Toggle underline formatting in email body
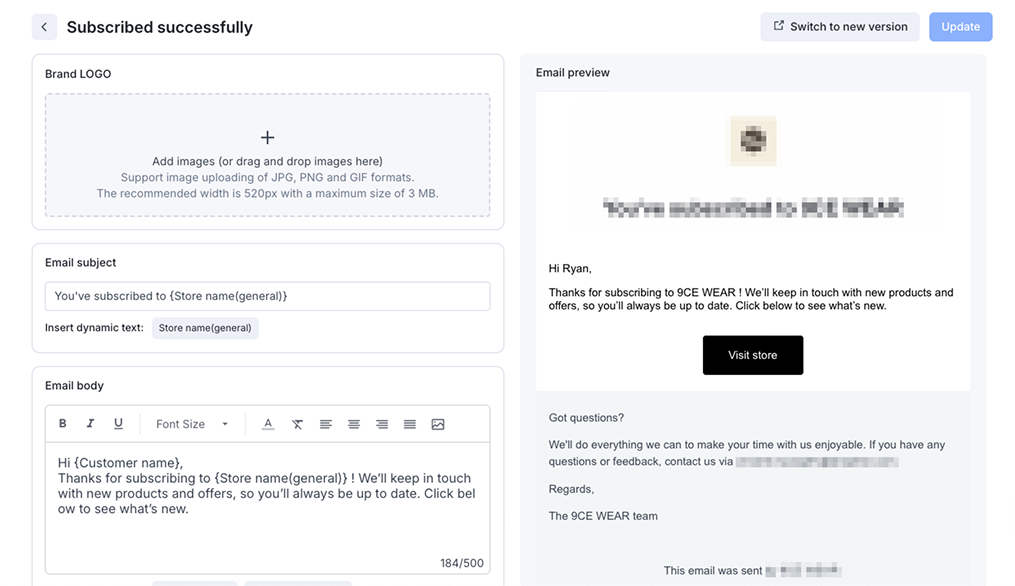 [118, 424]
